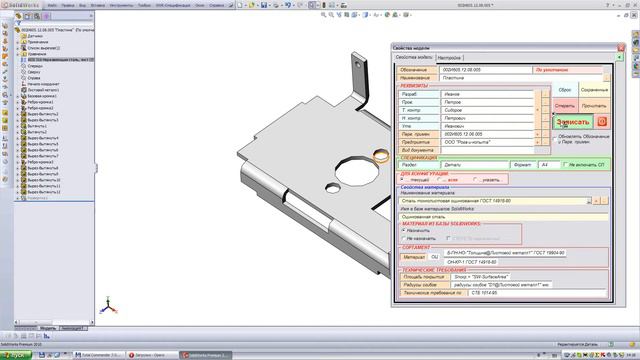
Task: Click the Zoom to Area view icon
Action: coord(331,15)
